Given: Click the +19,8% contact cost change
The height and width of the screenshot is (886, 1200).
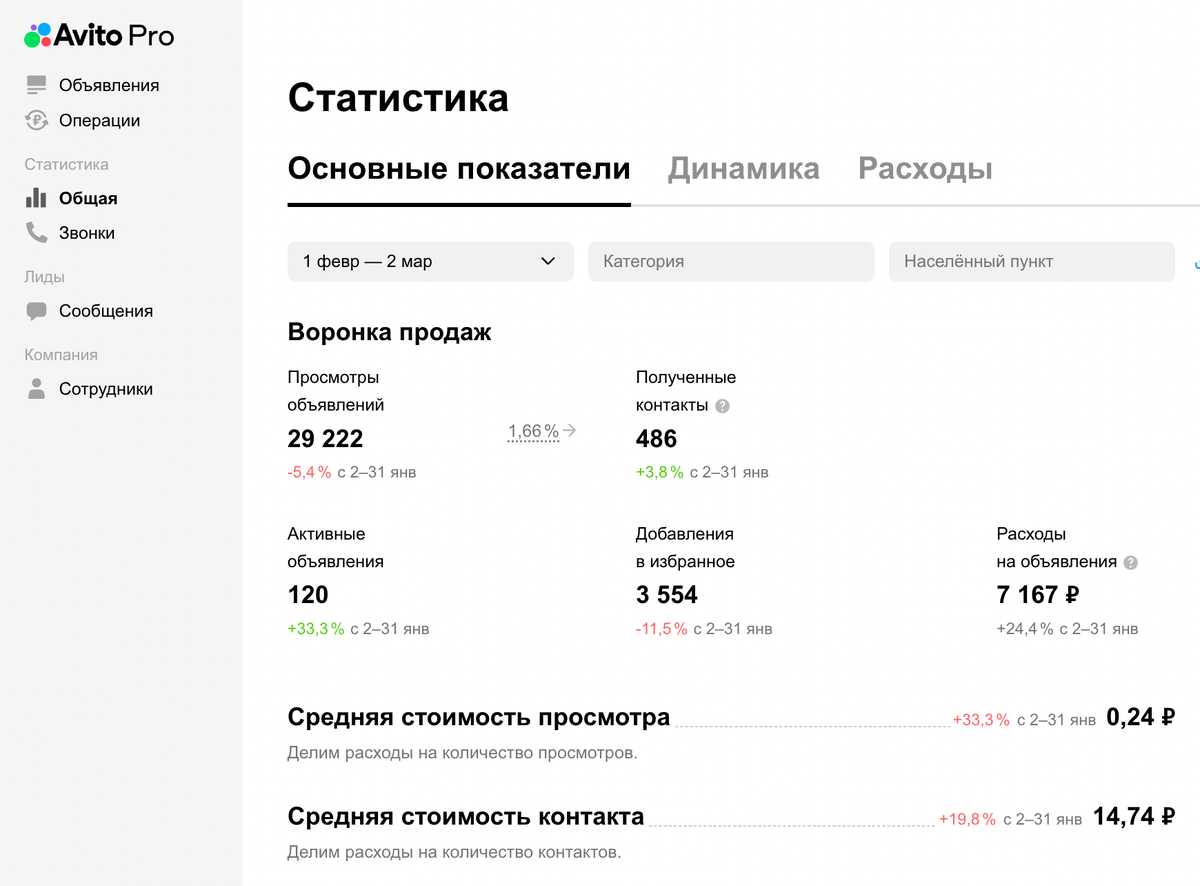Looking at the screenshot, I should [x=967, y=819].
